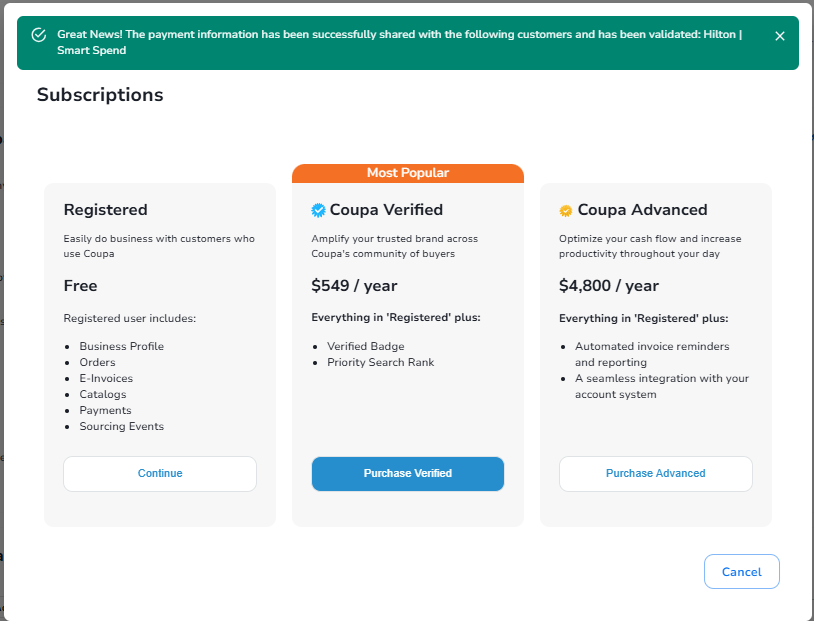Click the $4,800 / year price text
Image resolution: width=814 pixels, height=621 pixels.
608,286
